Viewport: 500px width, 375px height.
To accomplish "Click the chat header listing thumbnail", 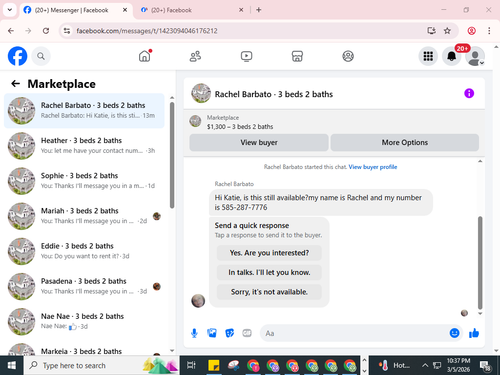I will 201,93.
